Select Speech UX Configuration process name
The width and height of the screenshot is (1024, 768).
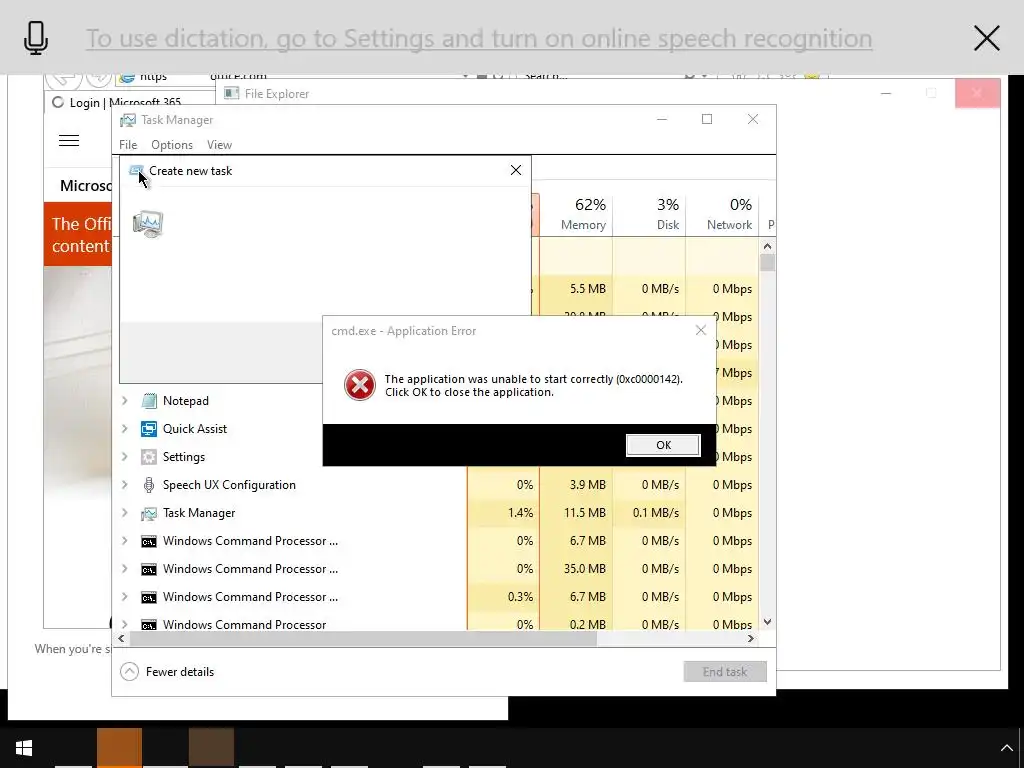click(x=229, y=485)
